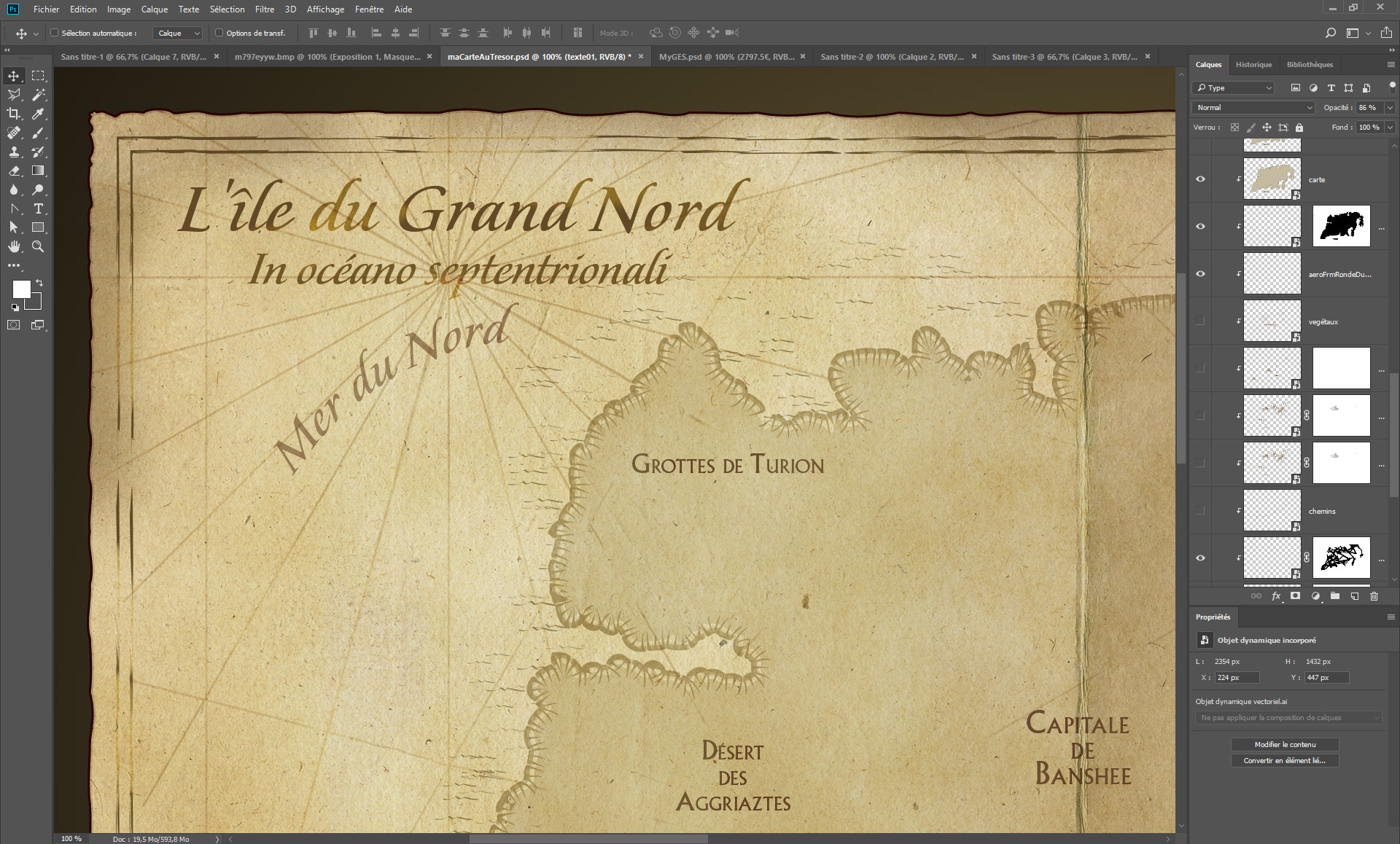The height and width of the screenshot is (844, 1400).
Task: Open the Normal blend mode dropdown
Action: pyautogui.click(x=1253, y=107)
